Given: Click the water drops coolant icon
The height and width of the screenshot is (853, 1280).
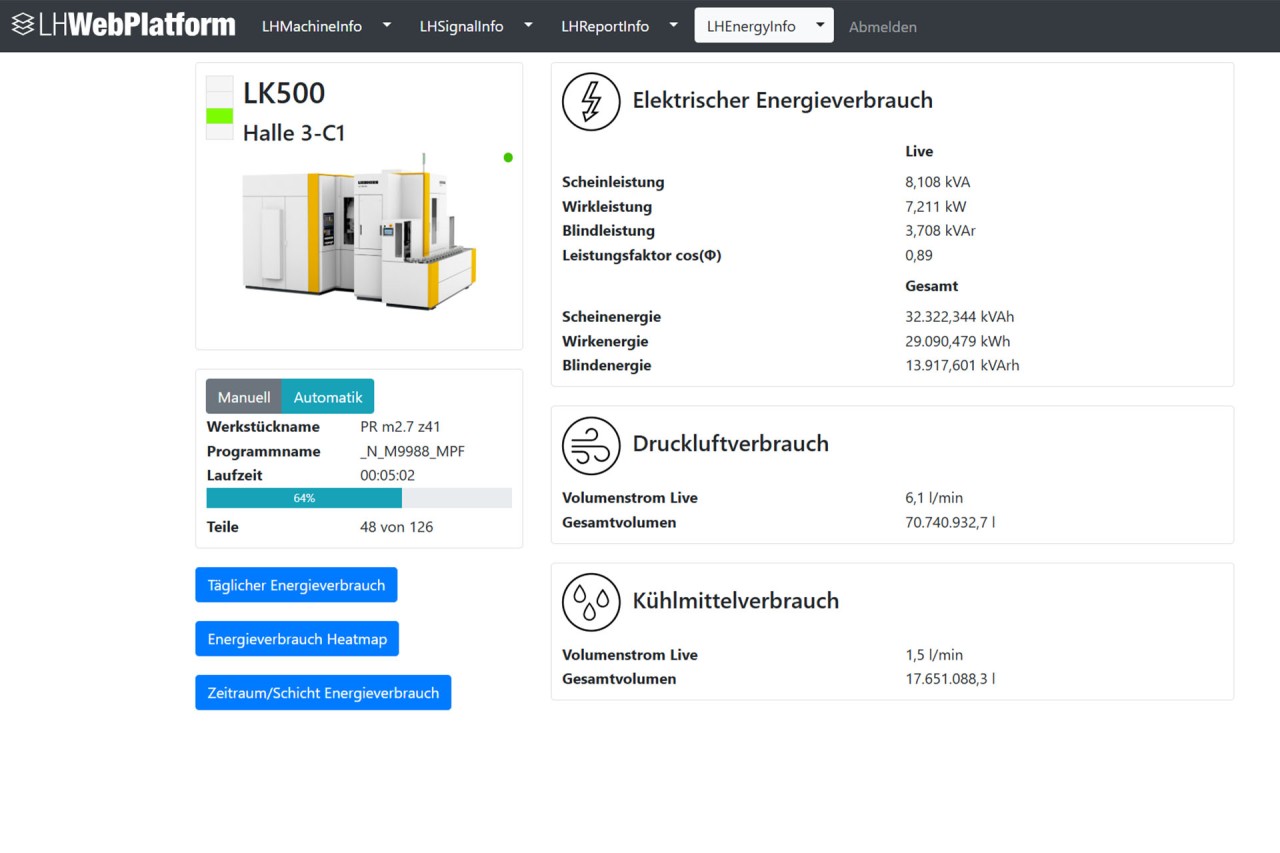Looking at the screenshot, I should [591, 602].
